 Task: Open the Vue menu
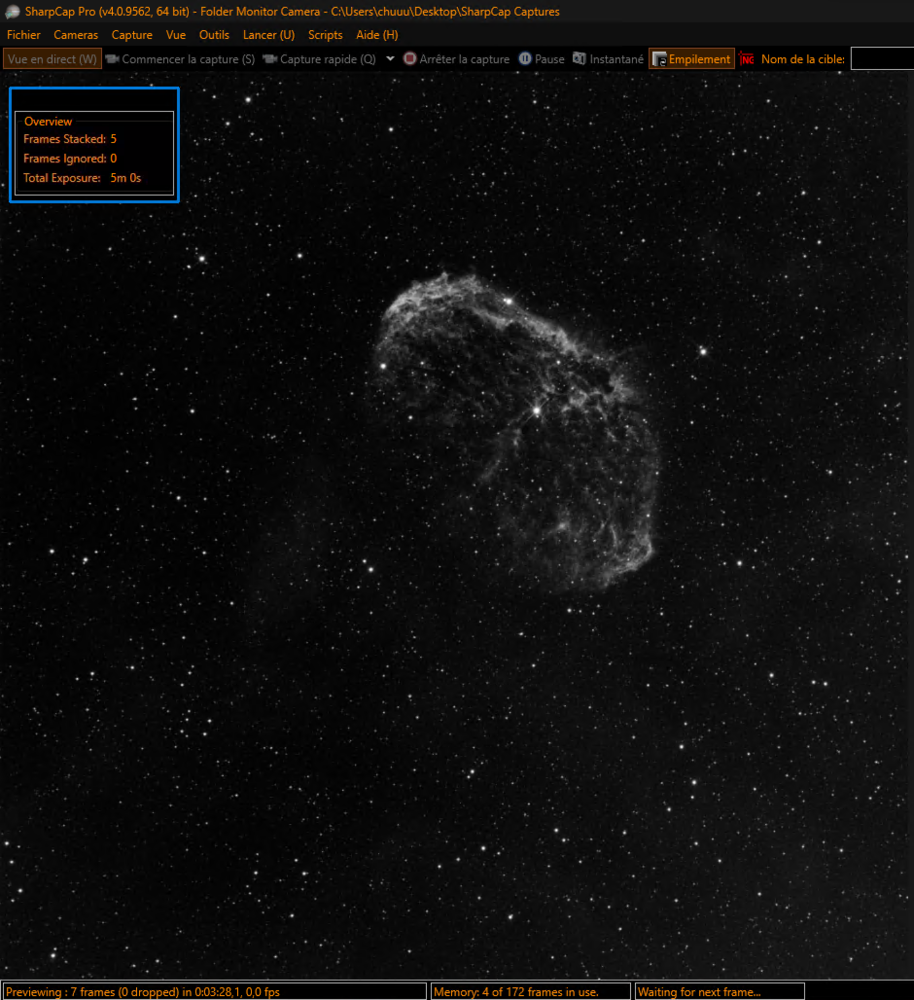click(176, 35)
